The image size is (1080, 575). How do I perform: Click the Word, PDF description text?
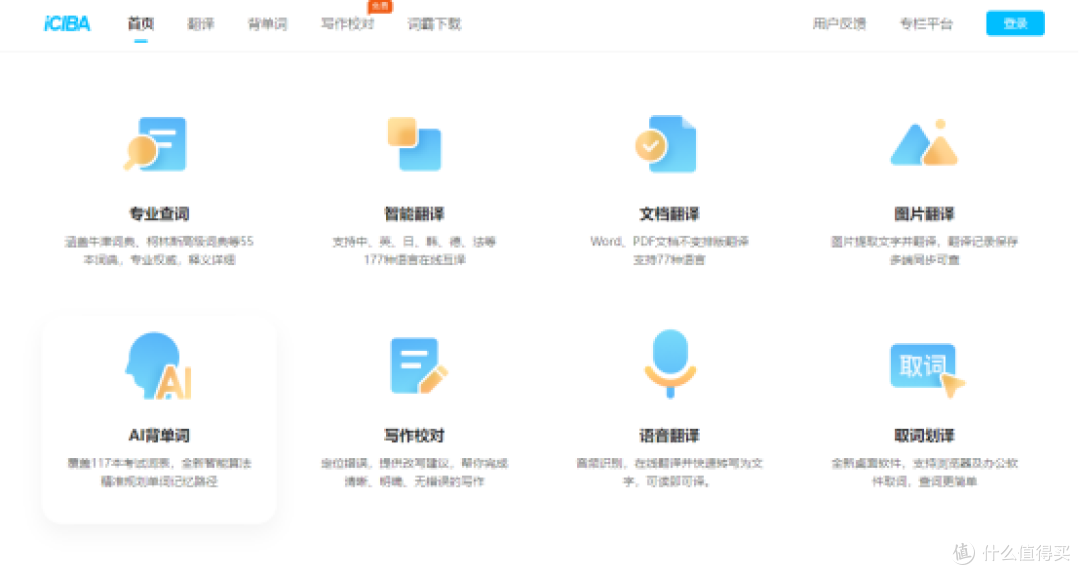(x=669, y=251)
